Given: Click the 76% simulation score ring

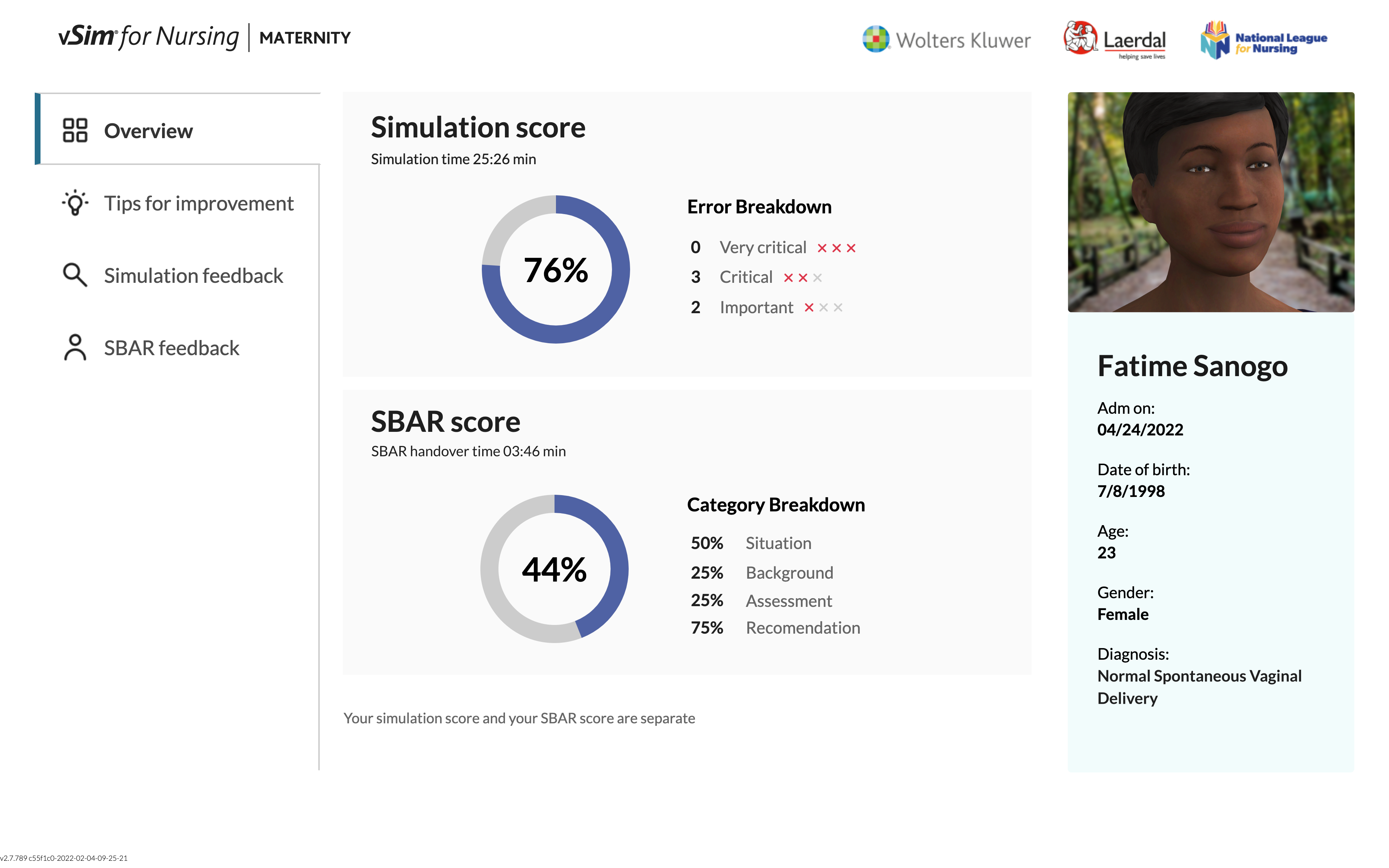Looking at the screenshot, I should pyautogui.click(x=555, y=269).
